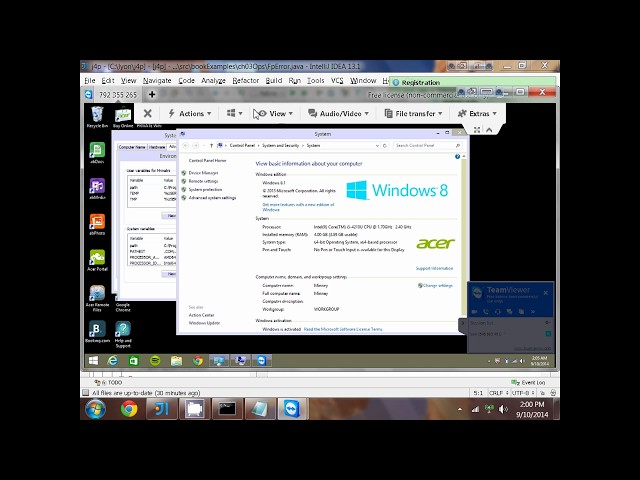Click the IntelliJ IDEA taskbar icon
This screenshot has height=480, width=640.
(x=162, y=409)
